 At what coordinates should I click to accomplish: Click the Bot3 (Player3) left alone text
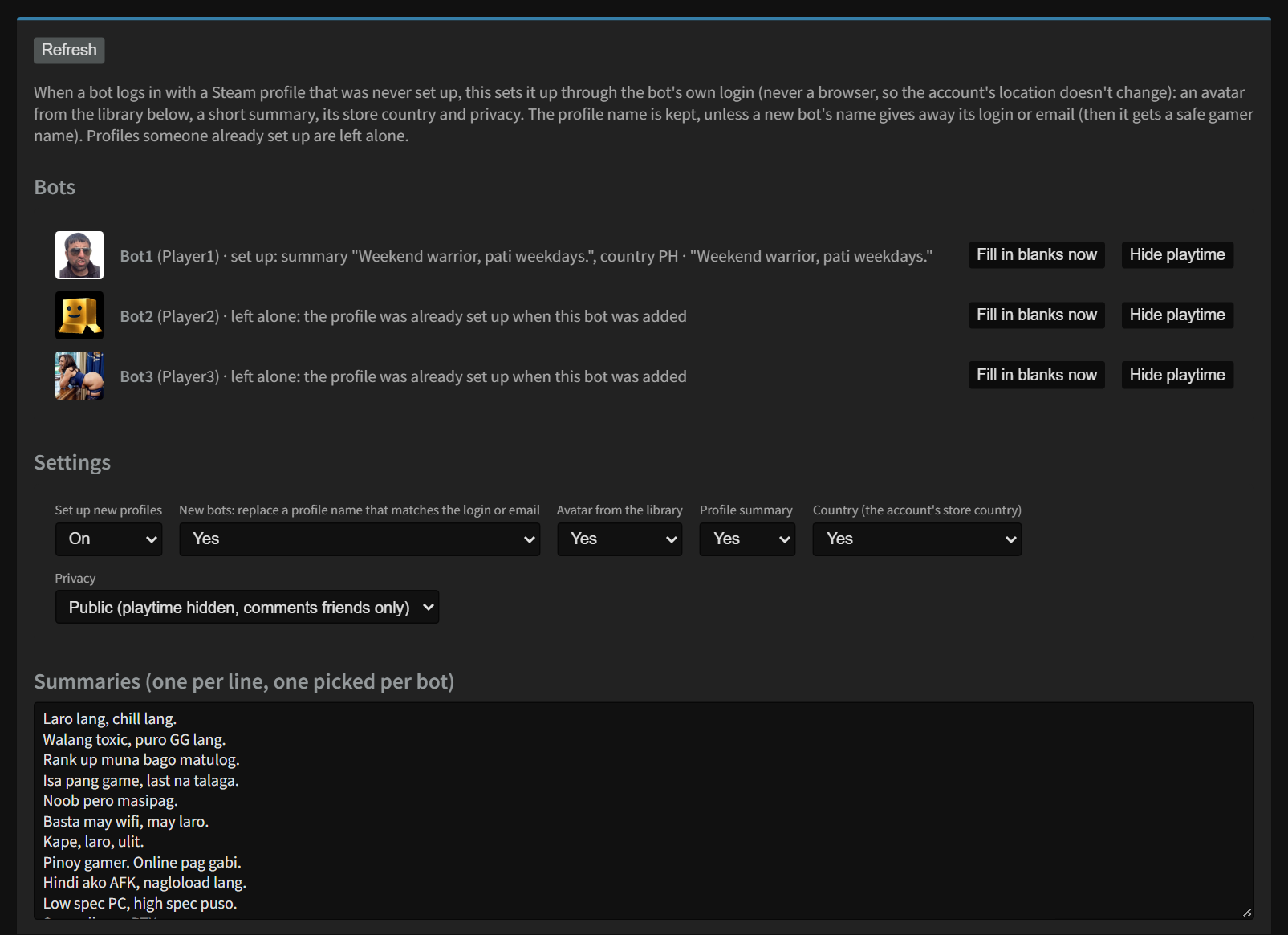tap(403, 376)
